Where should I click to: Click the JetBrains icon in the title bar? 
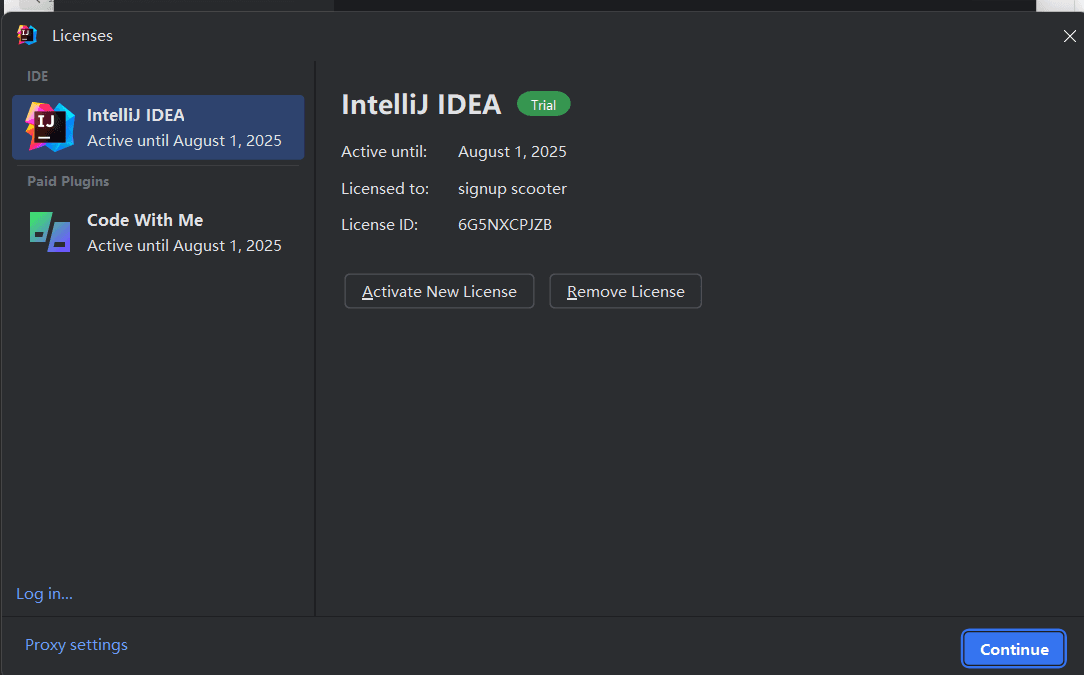(27, 35)
